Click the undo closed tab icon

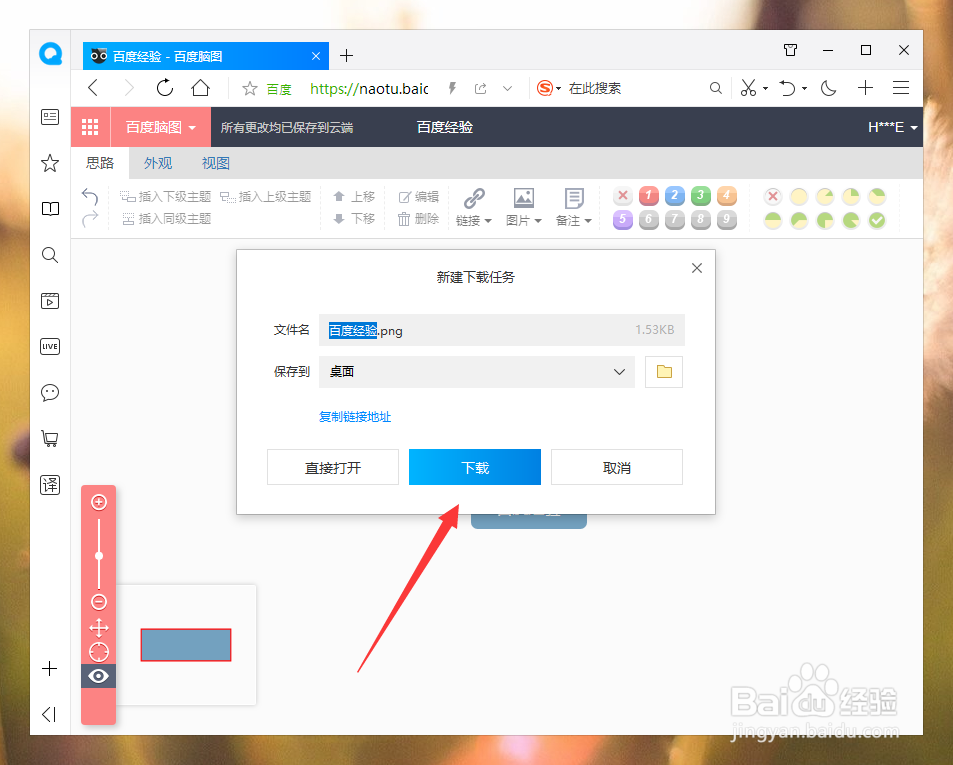tap(788, 88)
